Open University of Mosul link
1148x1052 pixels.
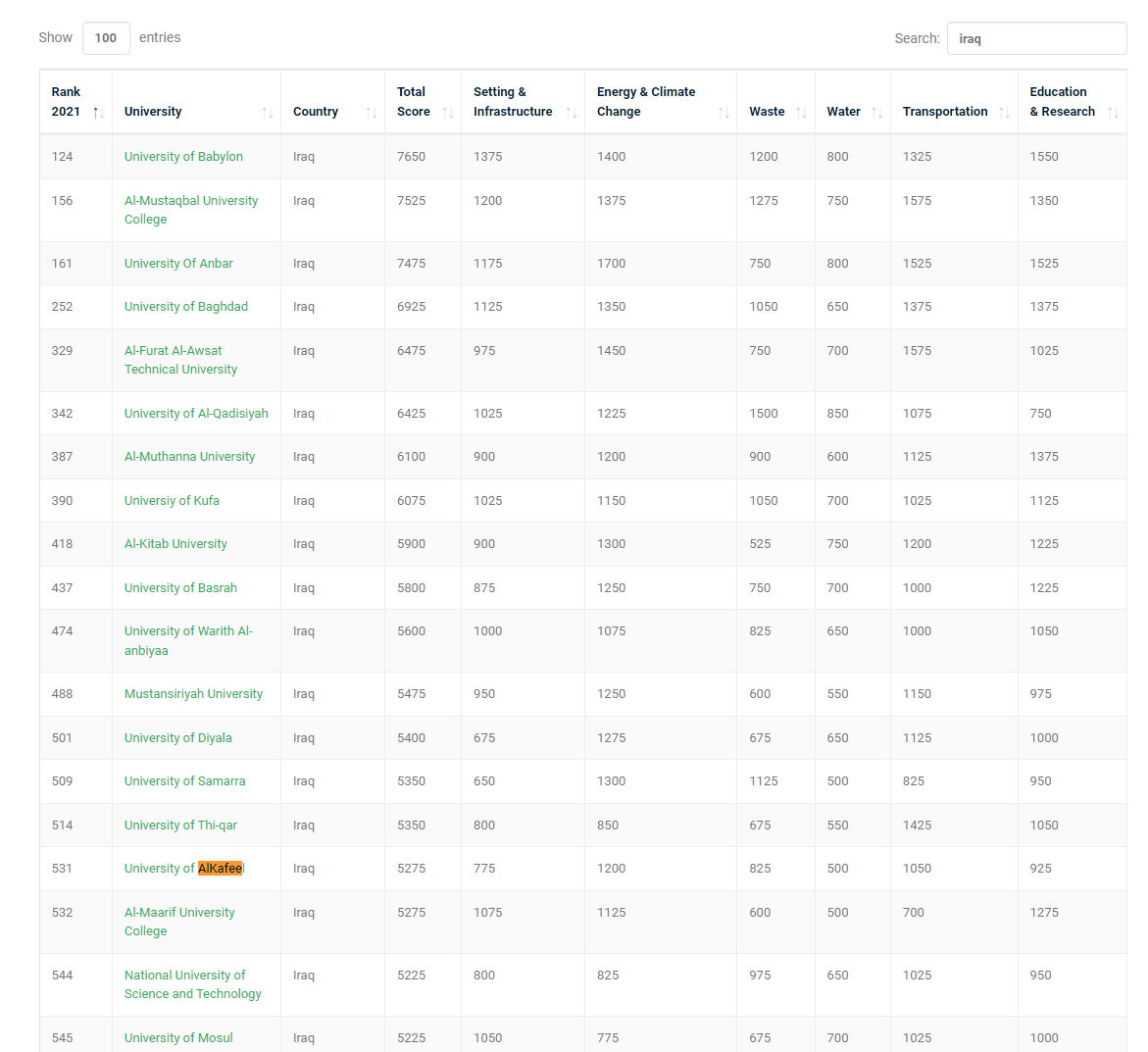178,1038
